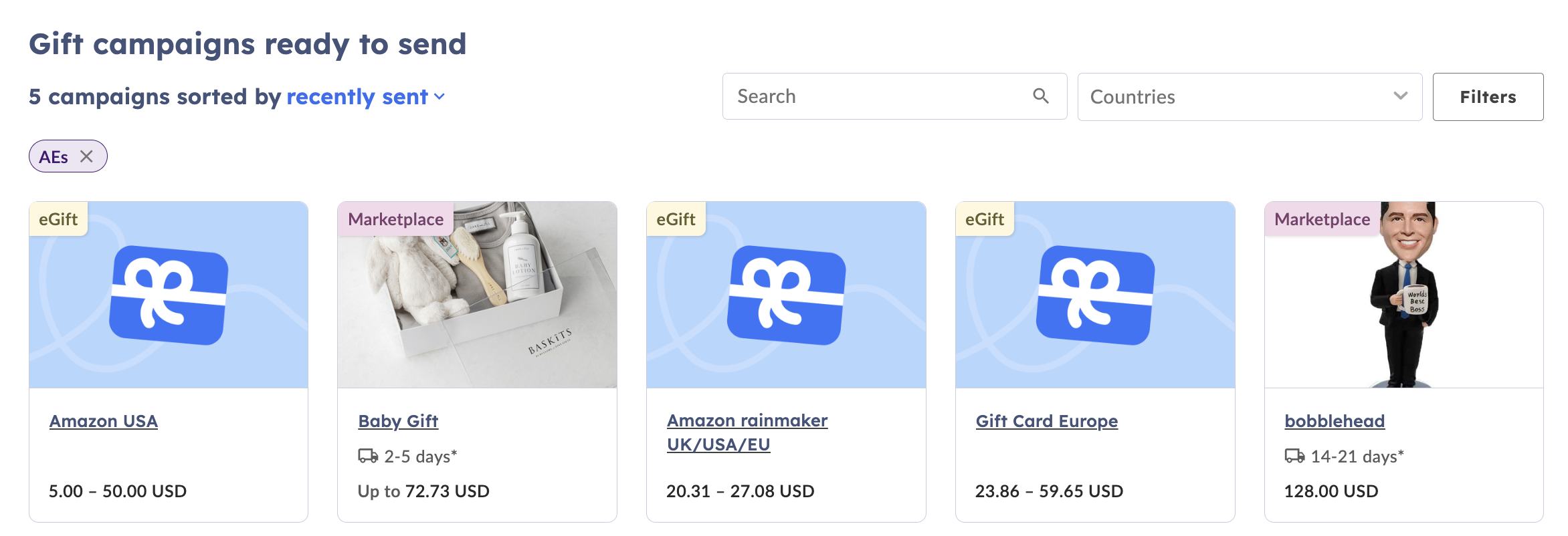Expand the Countries dropdown

click(x=1250, y=97)
